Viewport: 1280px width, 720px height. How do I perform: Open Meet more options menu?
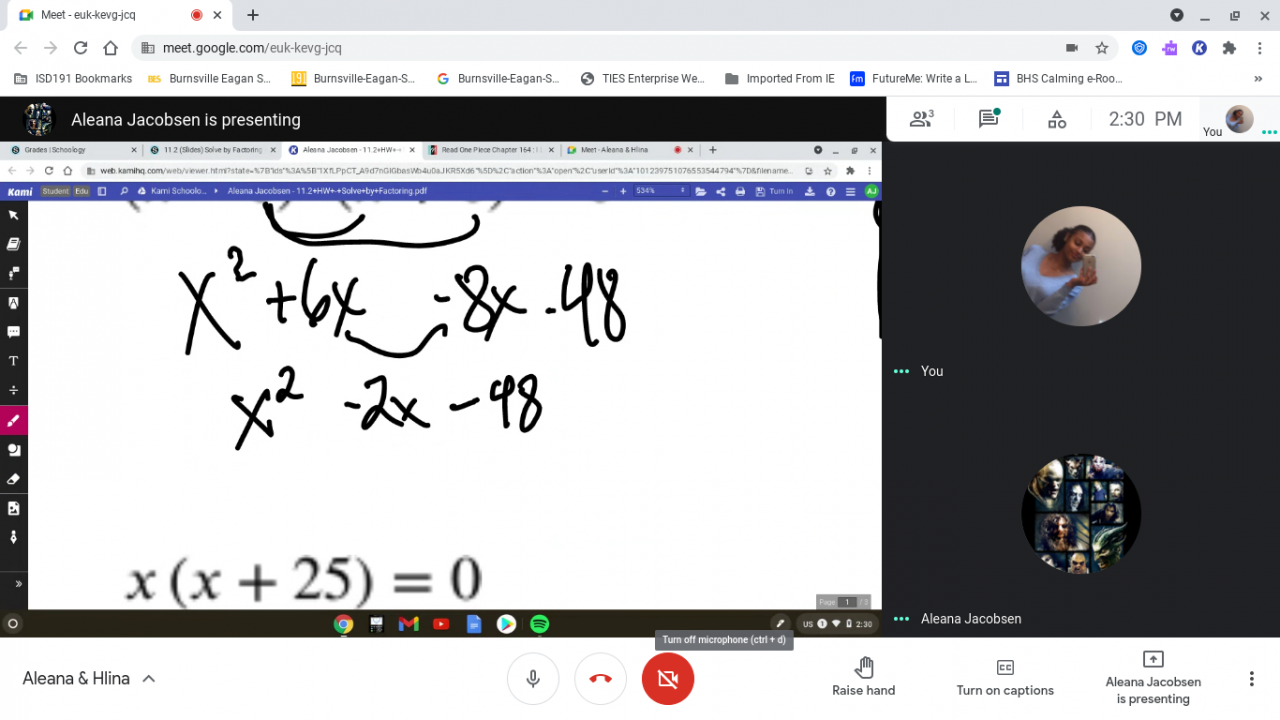(x=1251, y=679)
